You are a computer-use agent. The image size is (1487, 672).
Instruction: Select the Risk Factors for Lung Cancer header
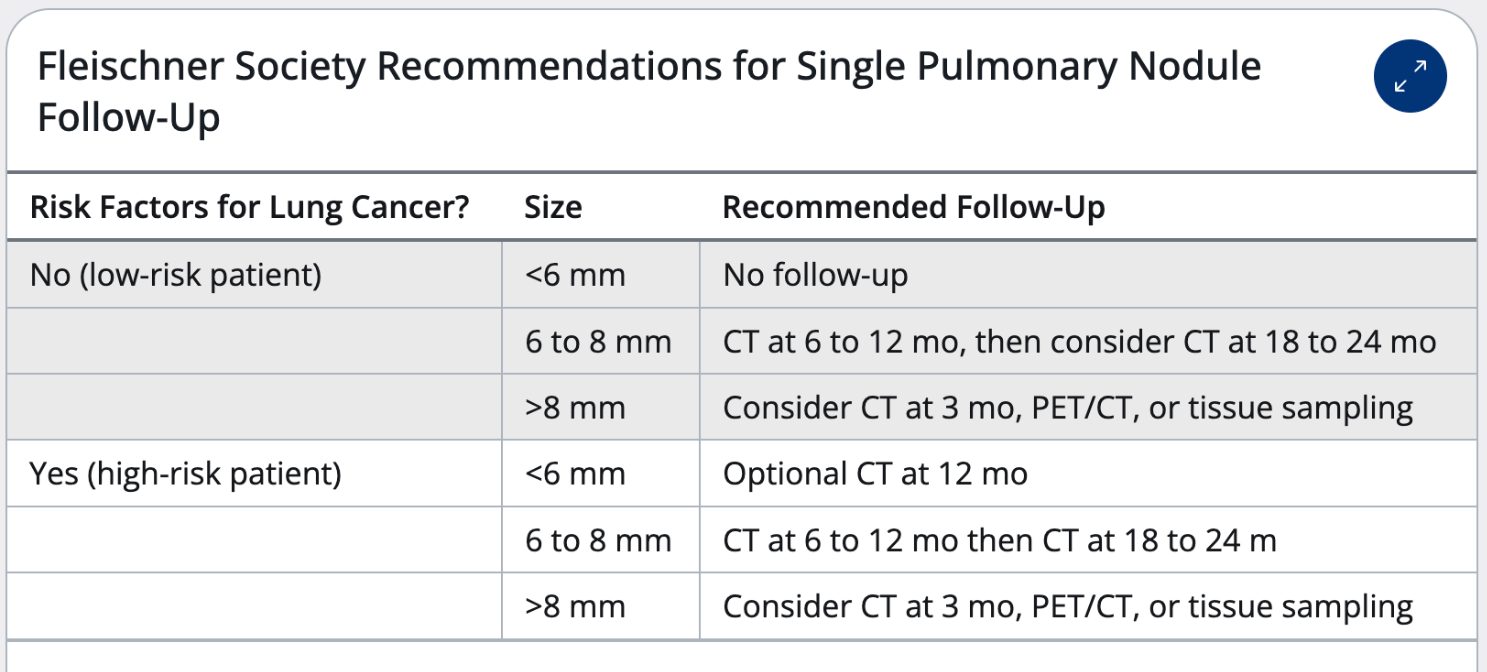click(x=250, y=207)
